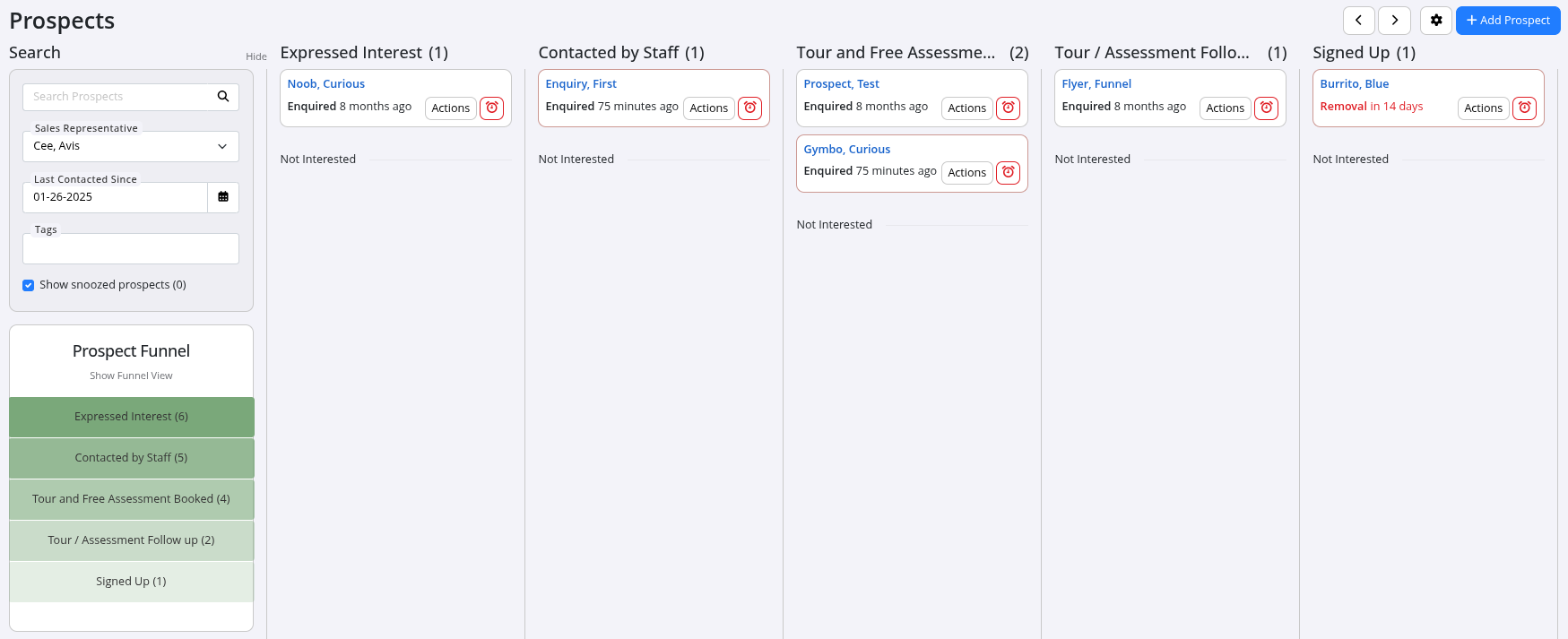The image size is (1568, 639).
Task: Select Contacted by Staff (5) funnel stage
Action: (131, 458)
